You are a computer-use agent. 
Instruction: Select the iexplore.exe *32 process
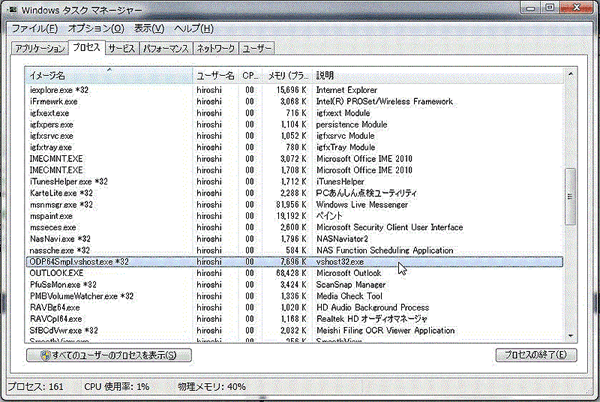pos(294,90)
